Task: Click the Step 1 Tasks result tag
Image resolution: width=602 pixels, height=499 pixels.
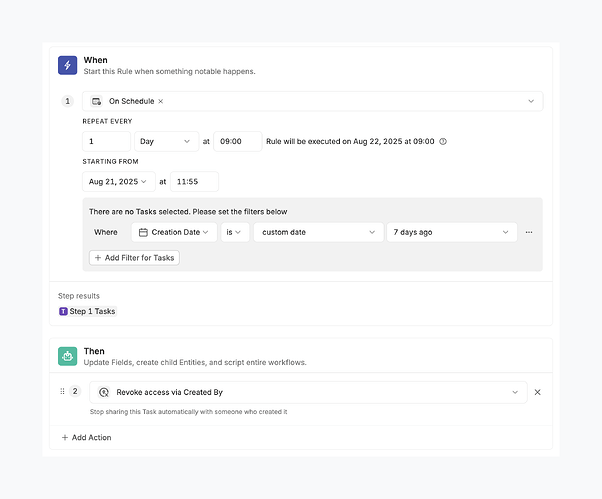Action: tap(88, 311)
